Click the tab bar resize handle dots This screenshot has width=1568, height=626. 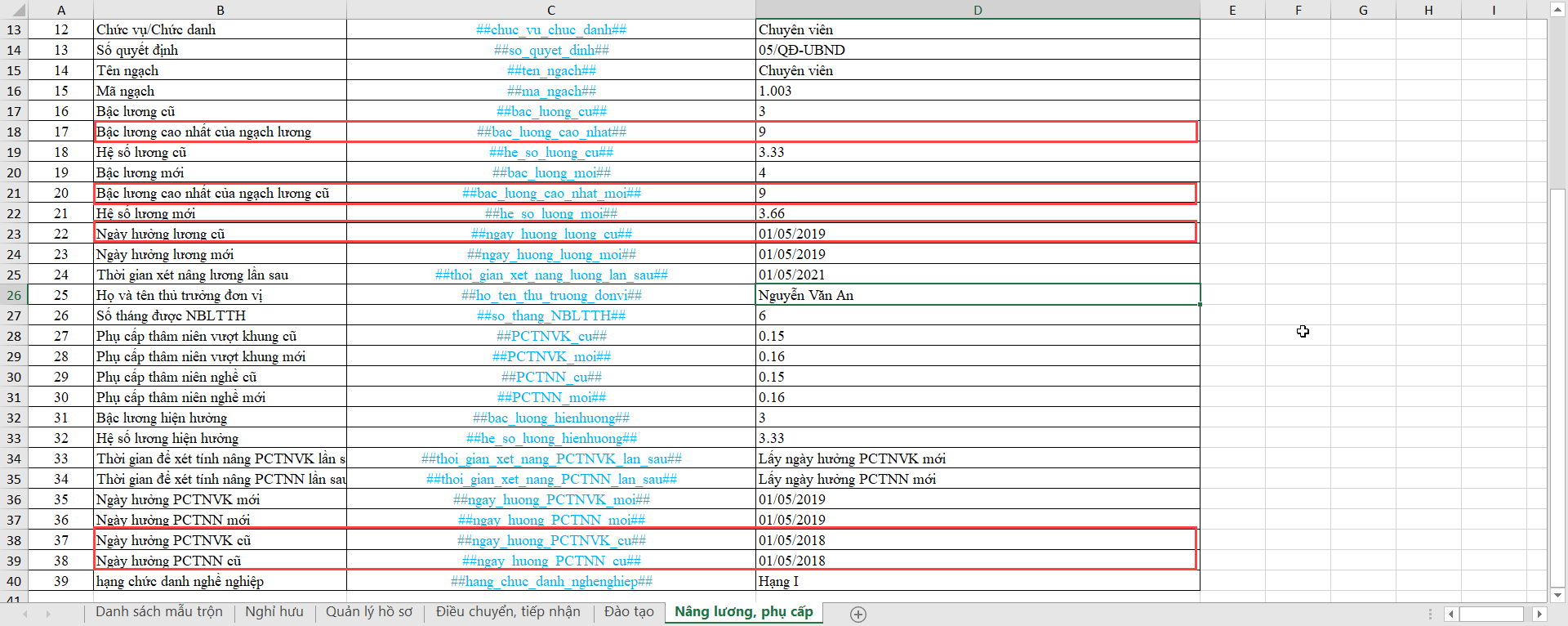1430,614
